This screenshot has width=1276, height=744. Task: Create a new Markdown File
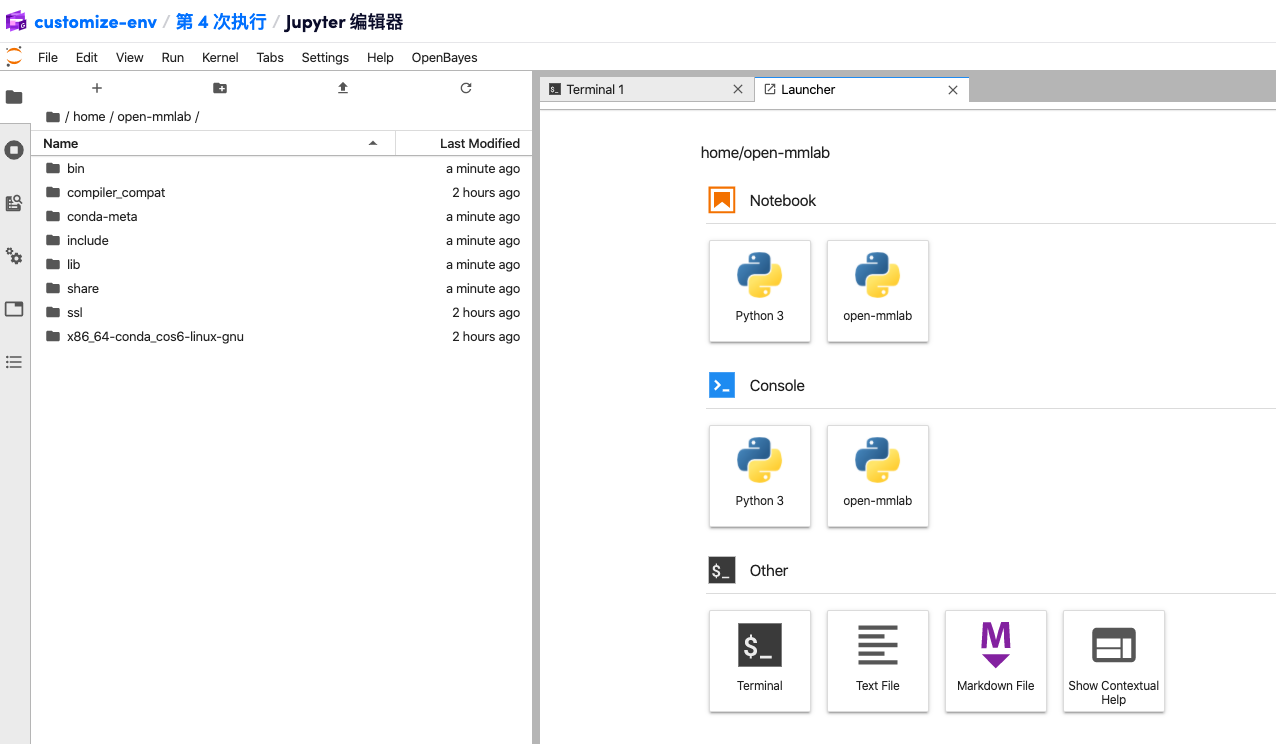995,660
